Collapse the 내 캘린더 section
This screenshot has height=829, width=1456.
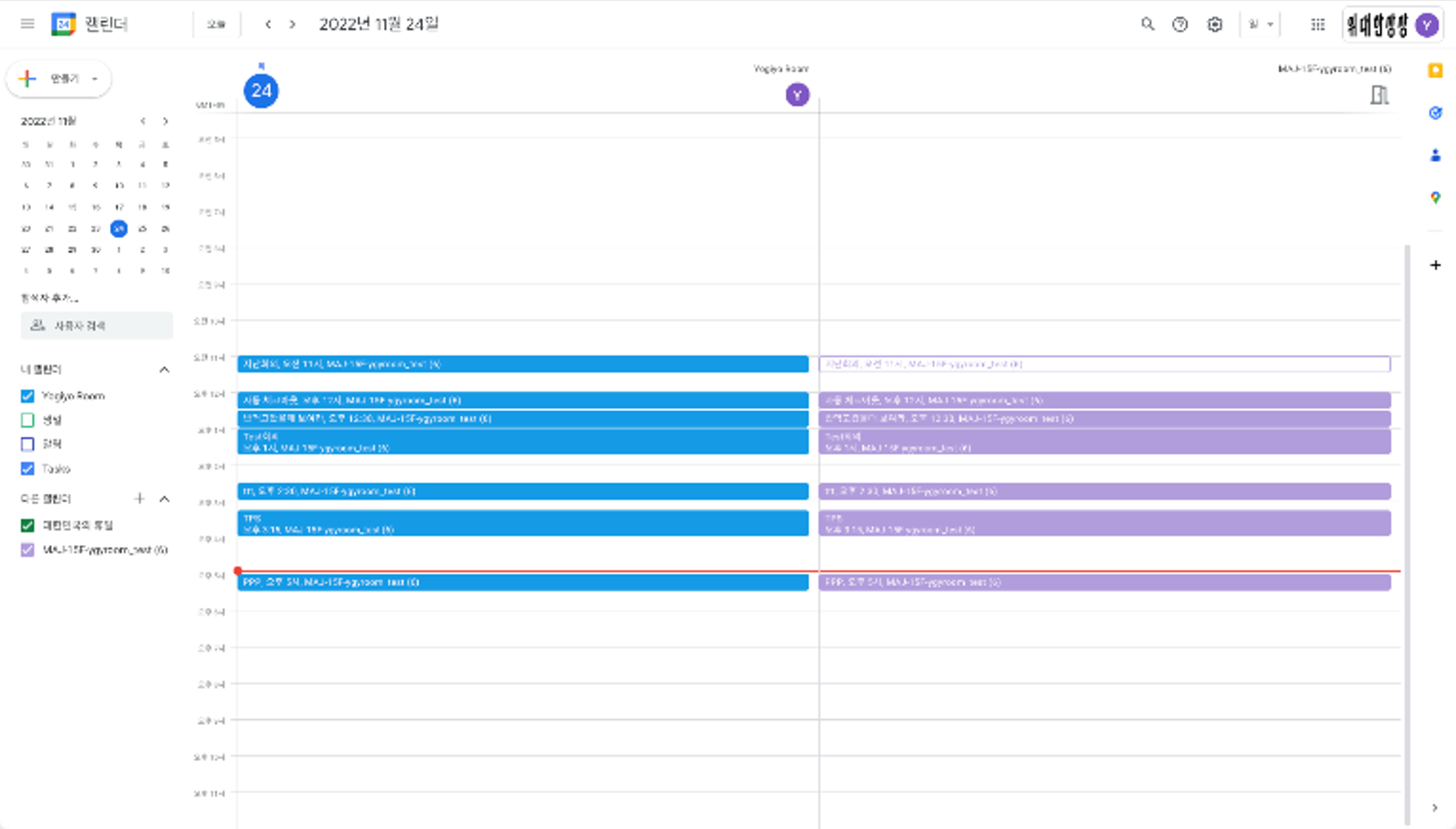pyautogui.click(x=164, y=369)
